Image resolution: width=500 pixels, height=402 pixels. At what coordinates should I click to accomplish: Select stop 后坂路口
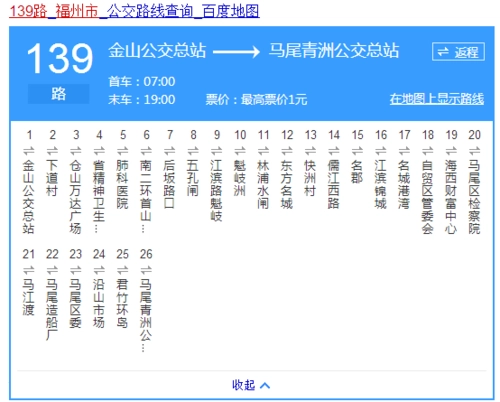point(170,184)
